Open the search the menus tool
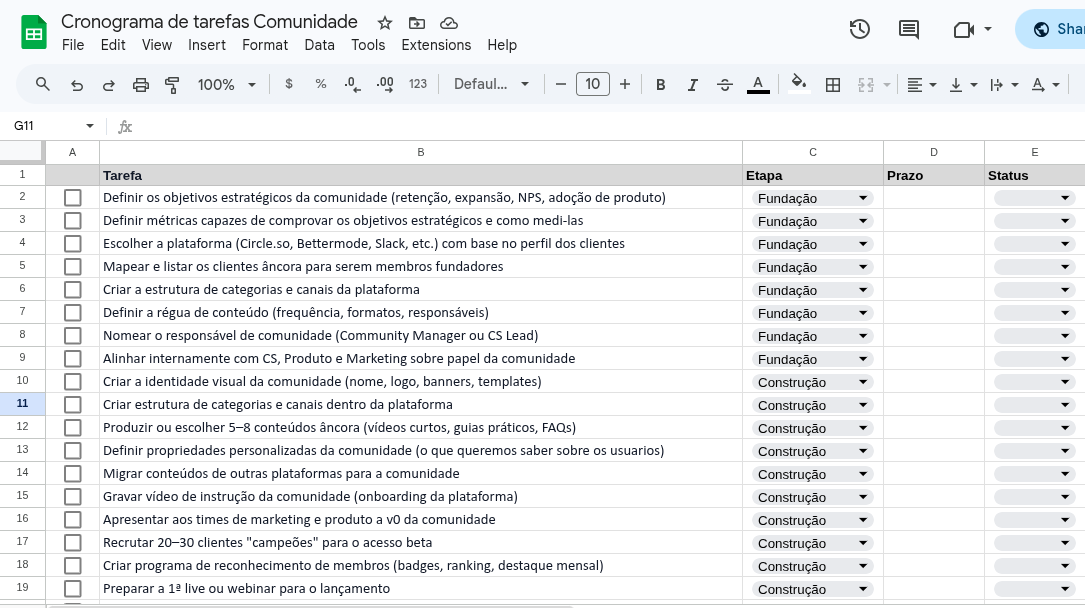Image resolution: width=1085 pixels, height=608 pixels. click(41, 84)
